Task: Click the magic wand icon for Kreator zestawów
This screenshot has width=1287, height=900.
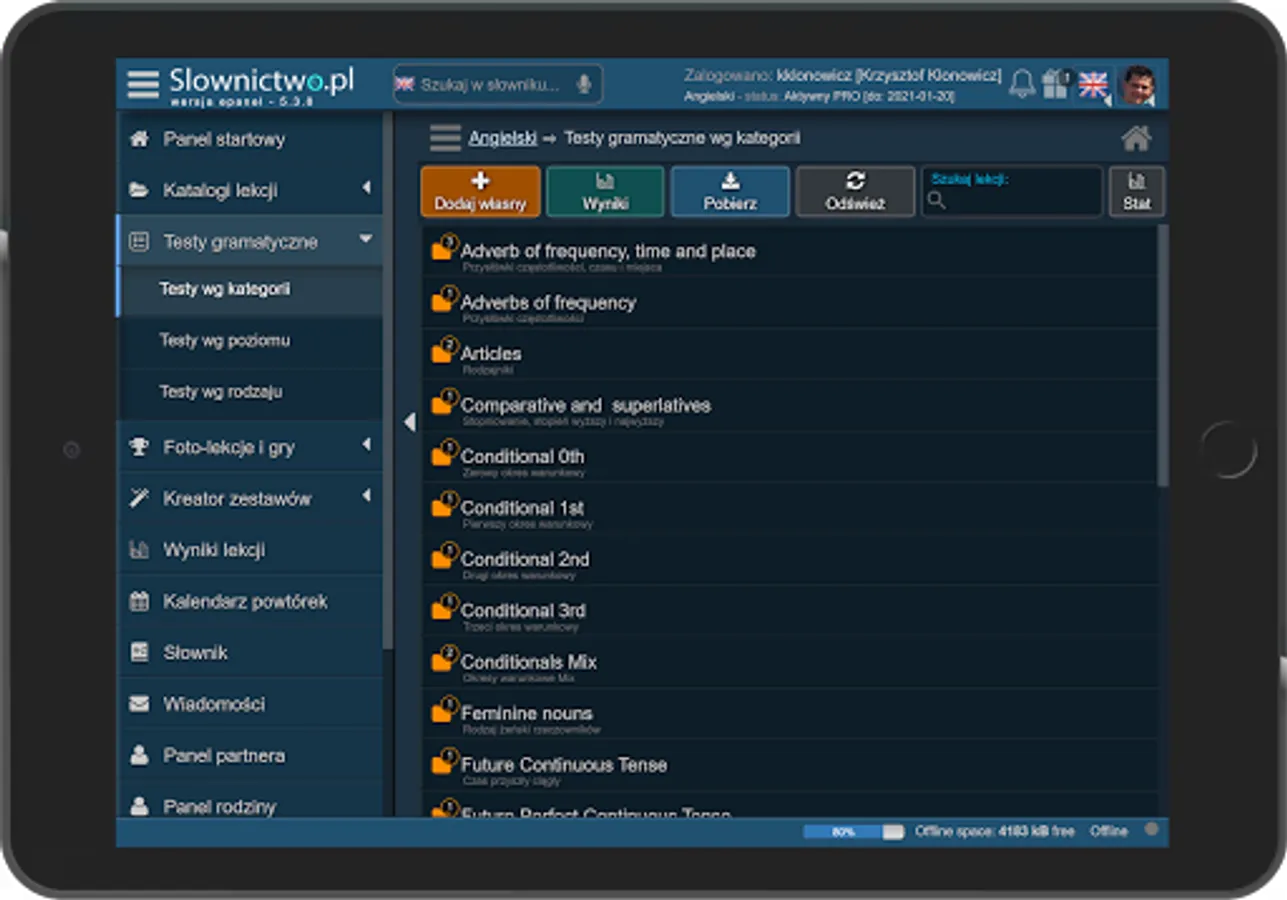Action: pos(139,498)
